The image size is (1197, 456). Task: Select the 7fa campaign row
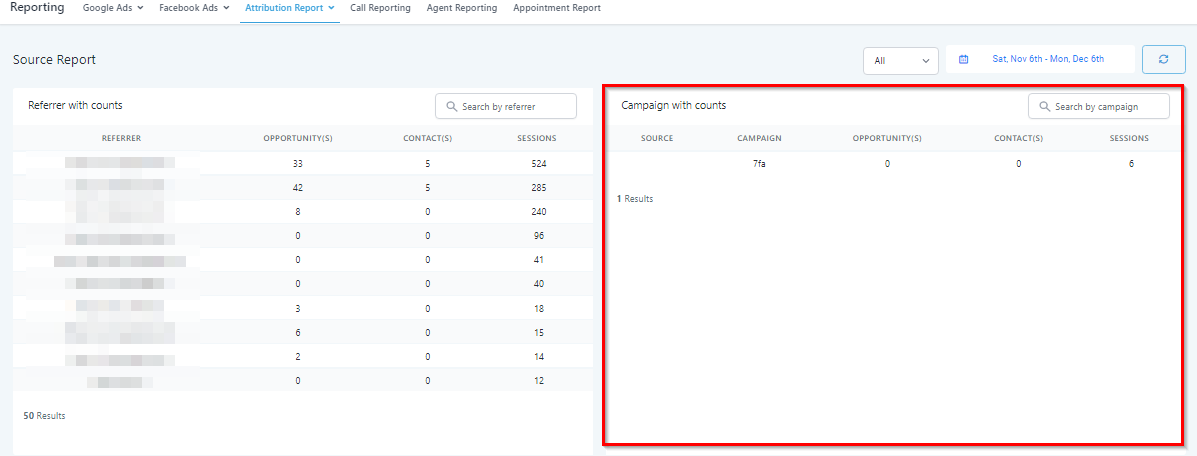[x=759, y=163]
